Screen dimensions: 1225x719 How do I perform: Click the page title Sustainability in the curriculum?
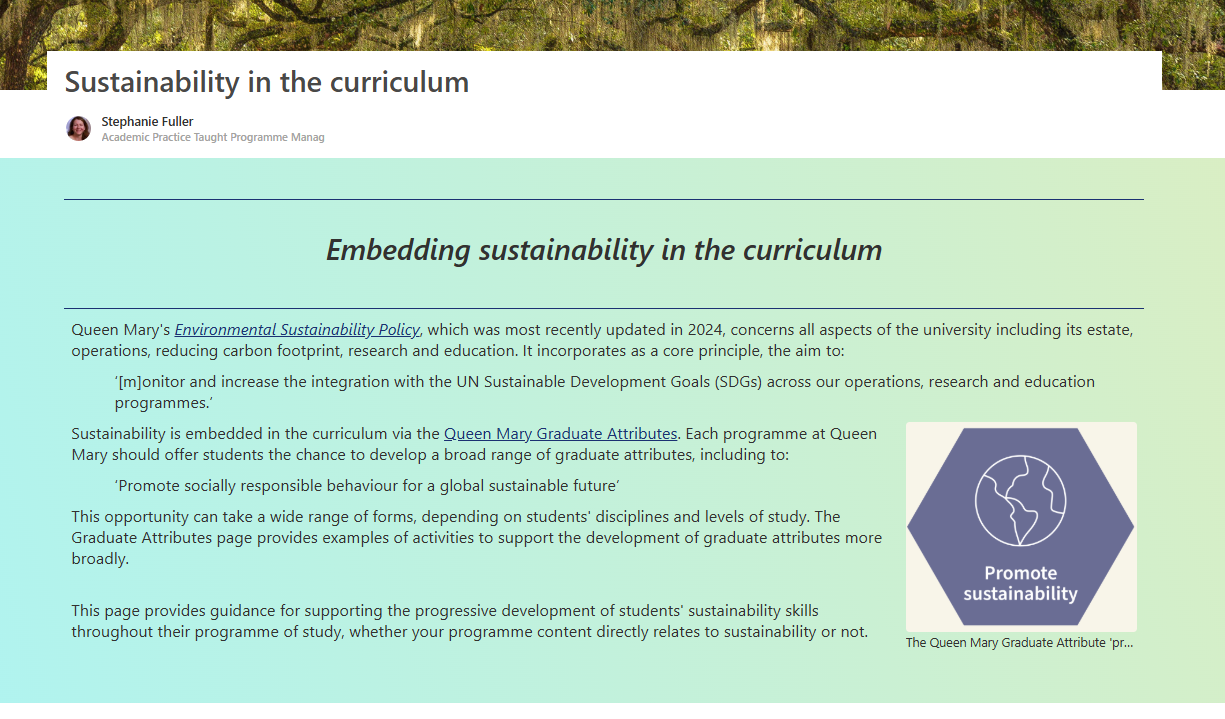pyautogui.click(x=267, y=82)
